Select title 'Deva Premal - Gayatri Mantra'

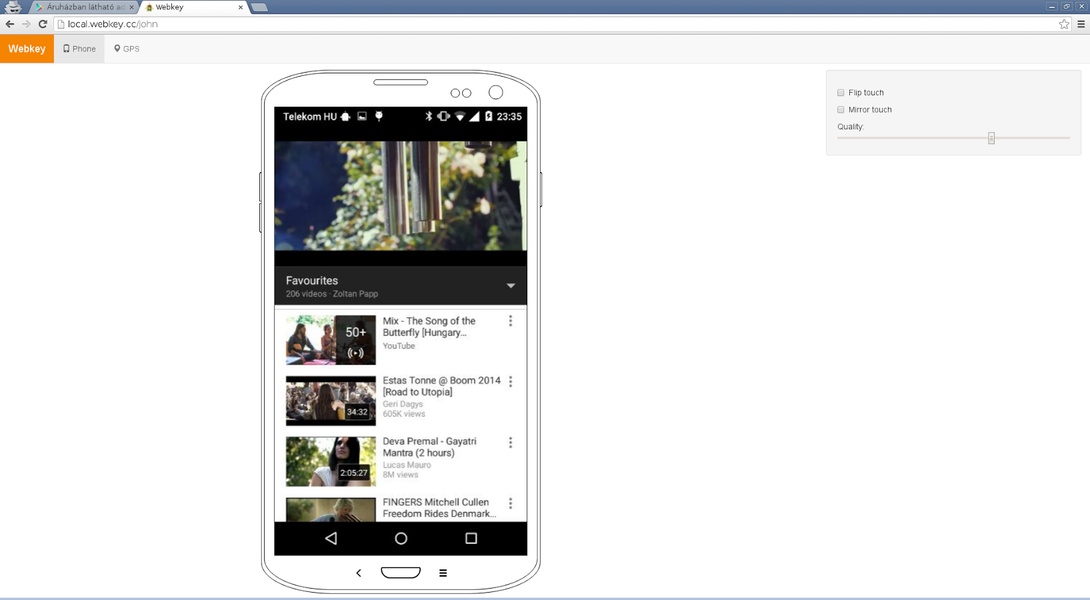point(430,447)
